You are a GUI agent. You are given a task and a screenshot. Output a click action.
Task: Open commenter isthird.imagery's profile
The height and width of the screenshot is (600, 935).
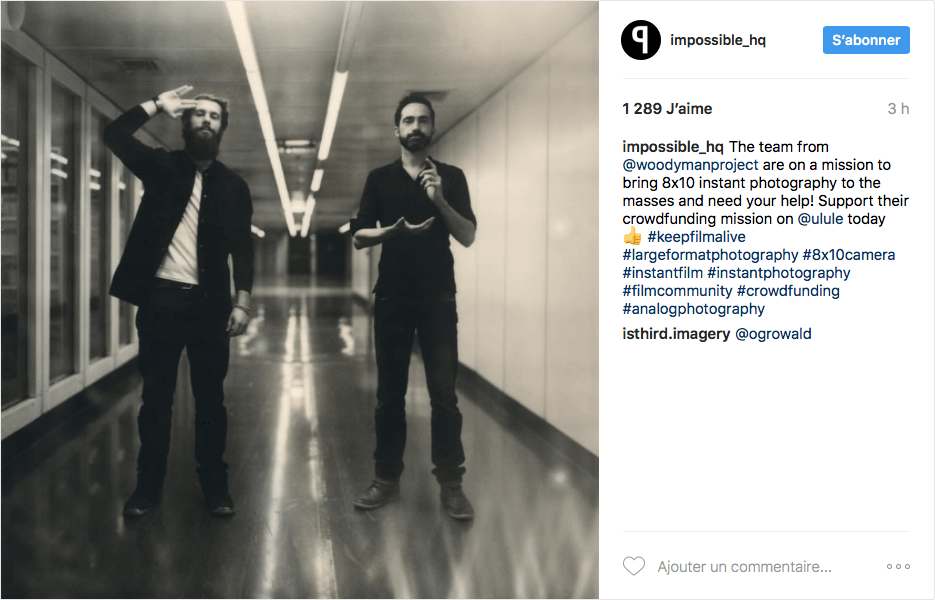point(676,334)
